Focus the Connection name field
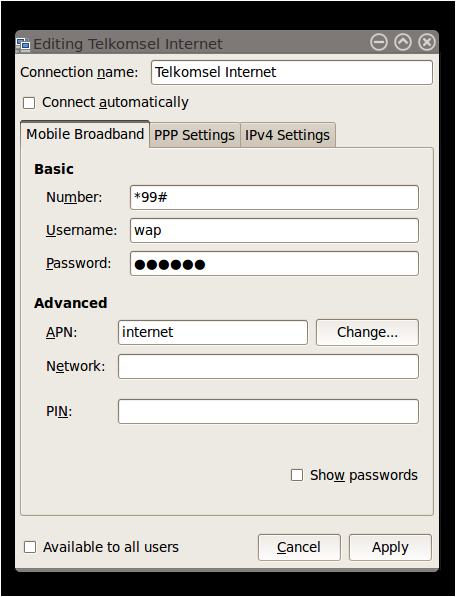 tap(292, 72)
